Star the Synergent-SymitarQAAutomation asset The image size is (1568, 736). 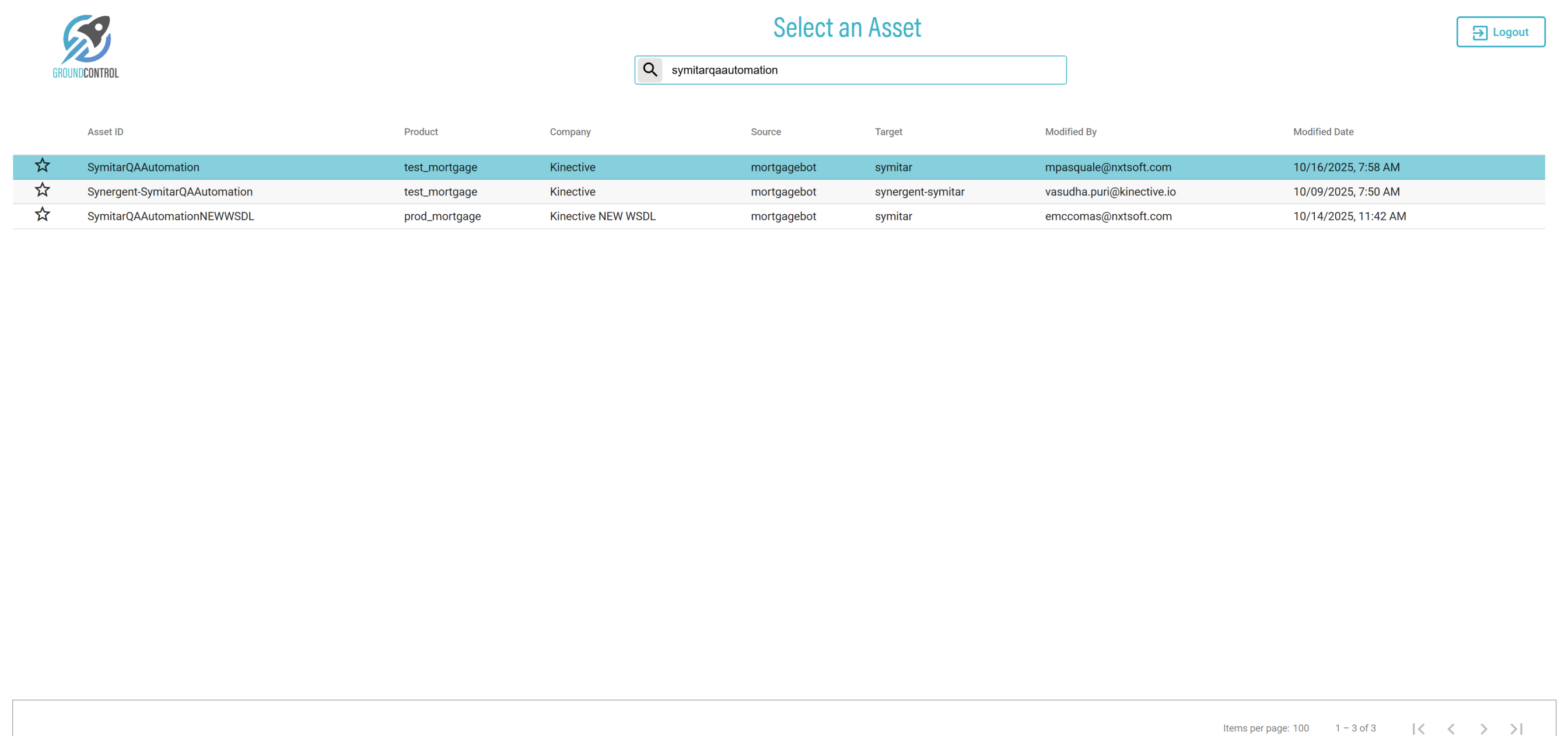(42, 190)
